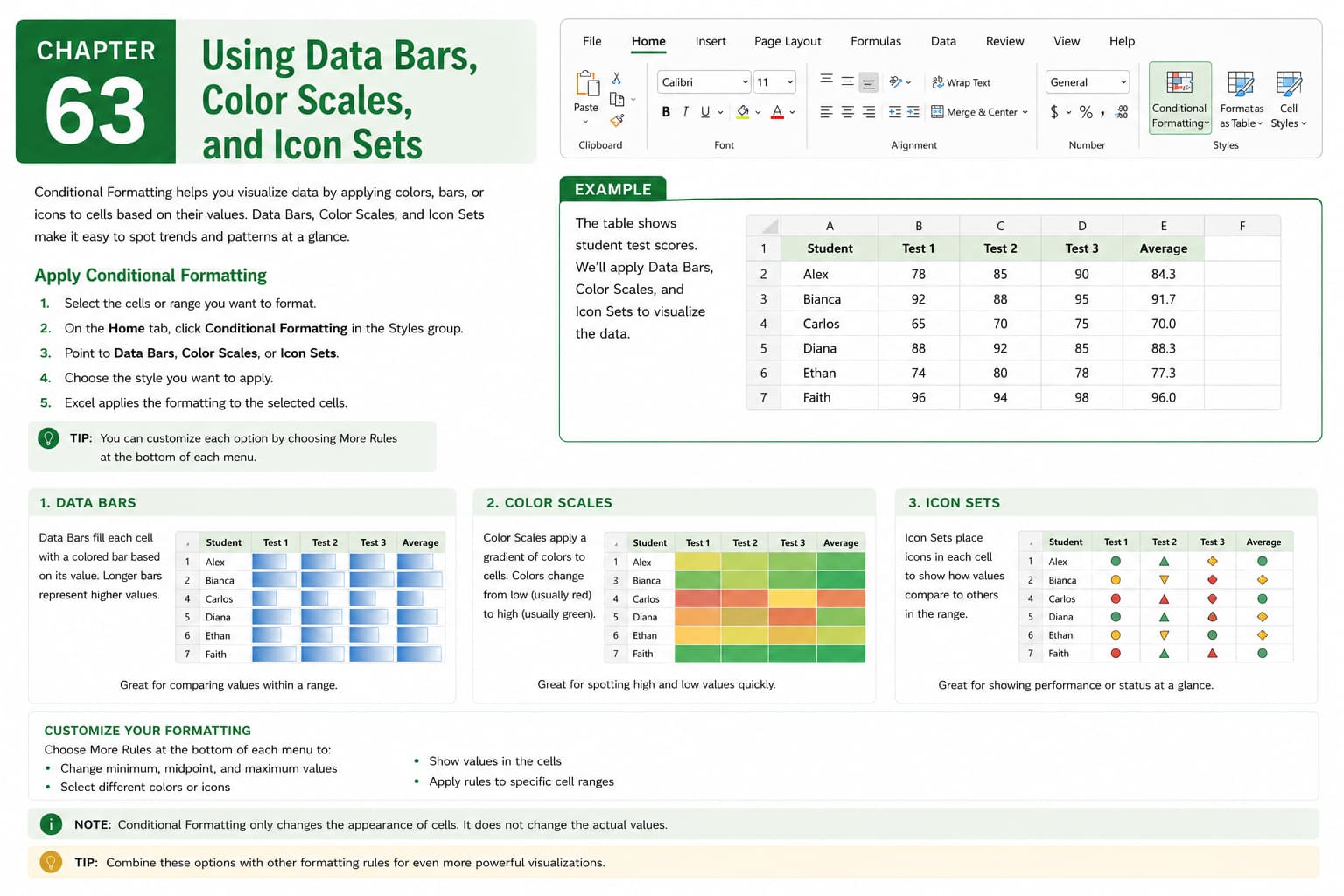The image size is (1344, 896).
Task: Switch to the Insert tab
Action: (710, 41)
